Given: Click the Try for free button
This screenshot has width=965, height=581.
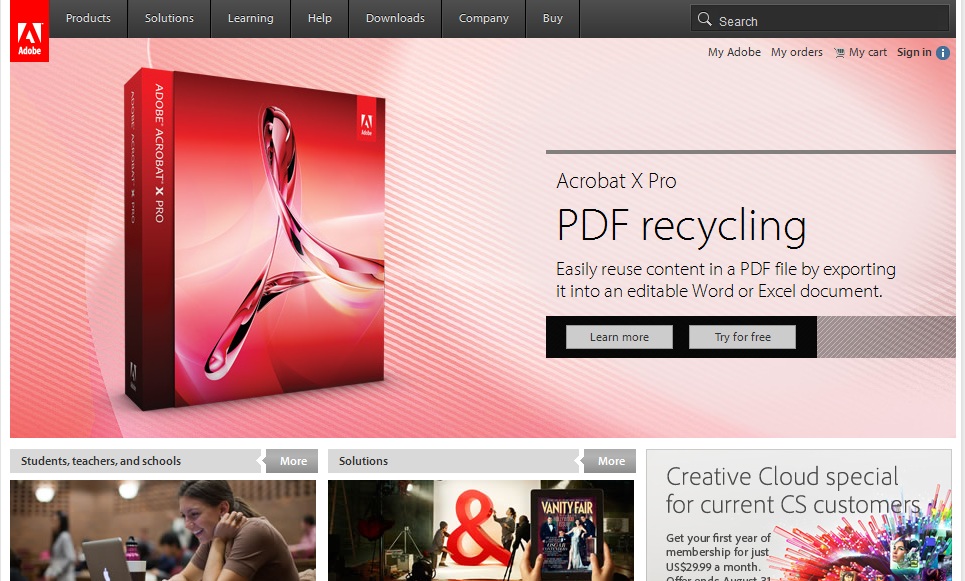Looking at the screenshot, I should (x=742, y=337).
